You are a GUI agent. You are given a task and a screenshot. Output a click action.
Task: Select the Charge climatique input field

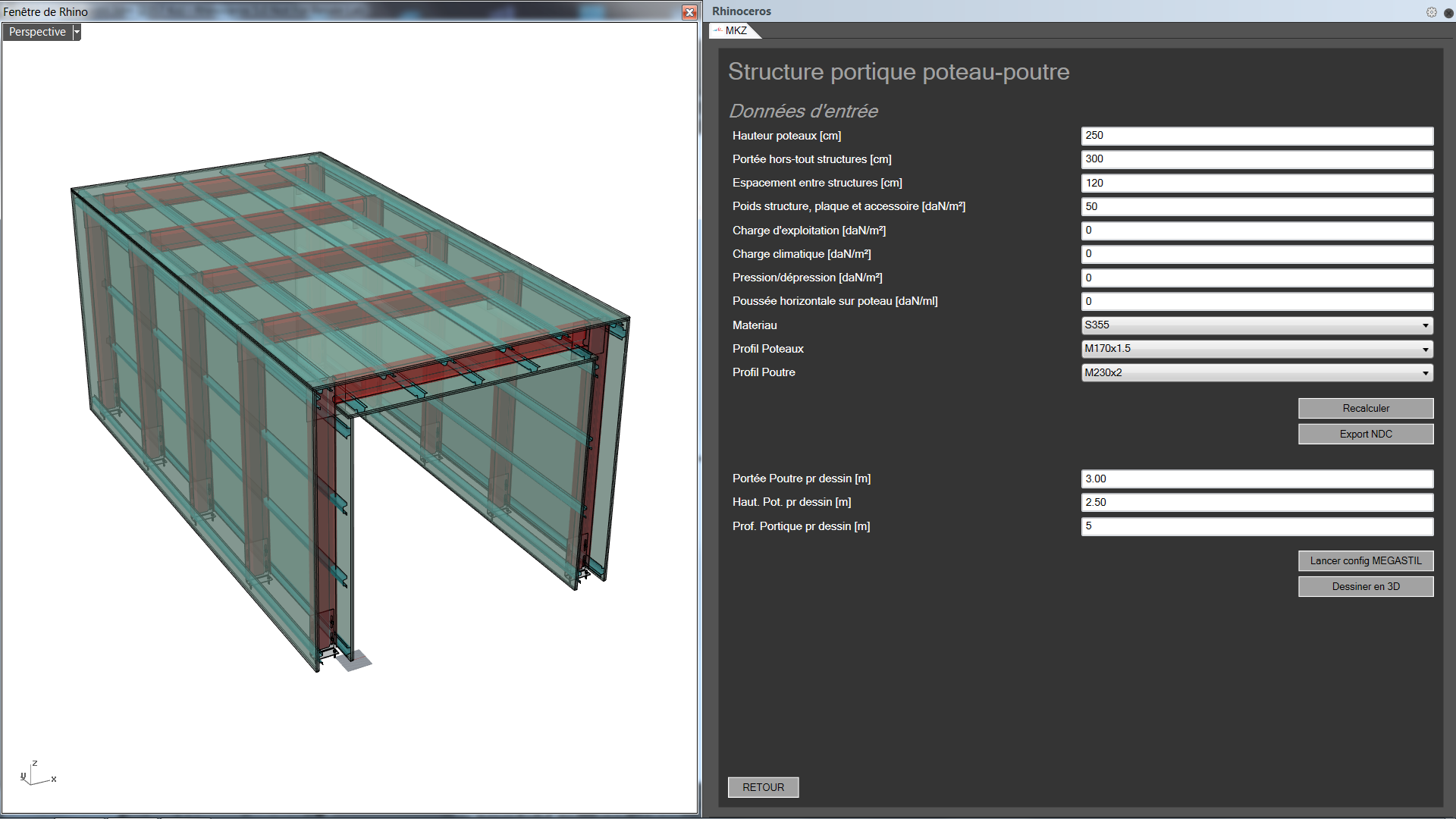pyautogui.click(x=1256, y=254)
